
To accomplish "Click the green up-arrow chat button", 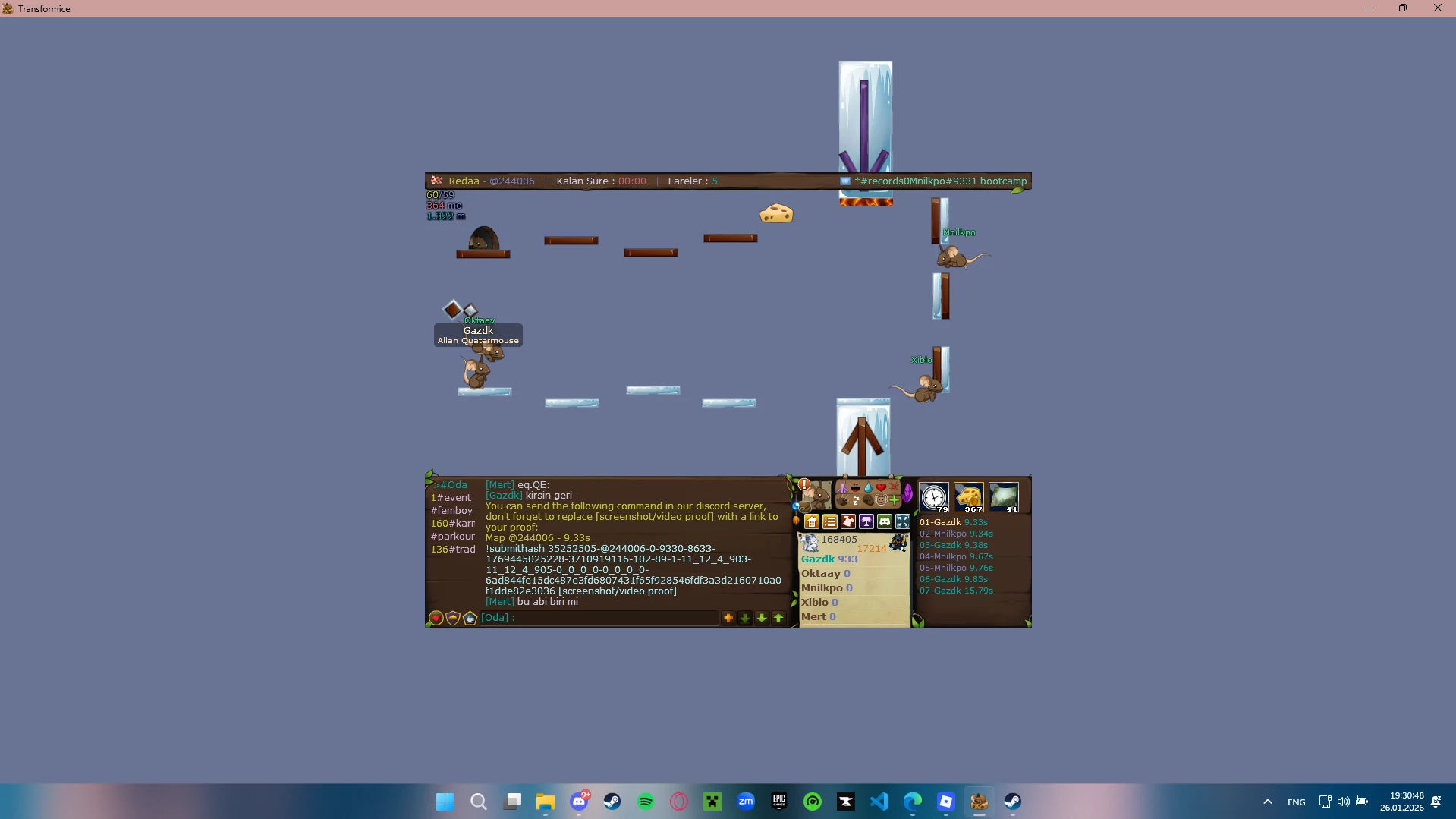I will (x=778, y=619).
